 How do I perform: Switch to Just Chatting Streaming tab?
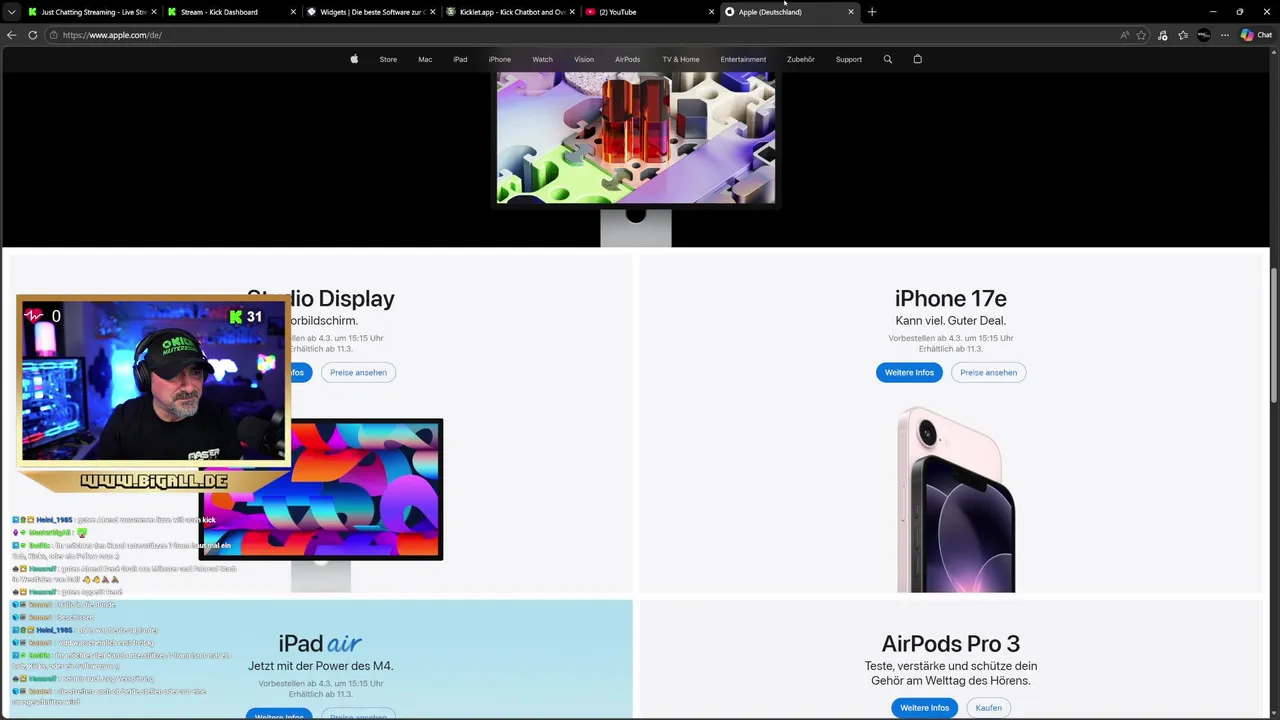pyautogui.click(x=92, y=12)
